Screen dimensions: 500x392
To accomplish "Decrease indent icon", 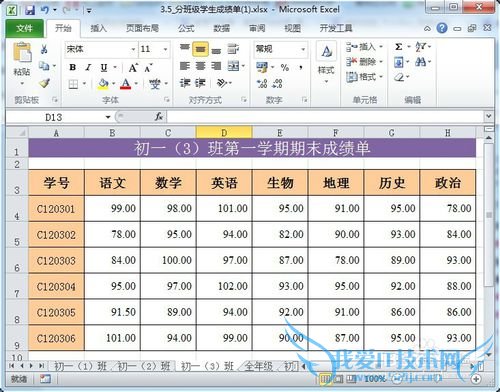I will (x=185, y=83).
